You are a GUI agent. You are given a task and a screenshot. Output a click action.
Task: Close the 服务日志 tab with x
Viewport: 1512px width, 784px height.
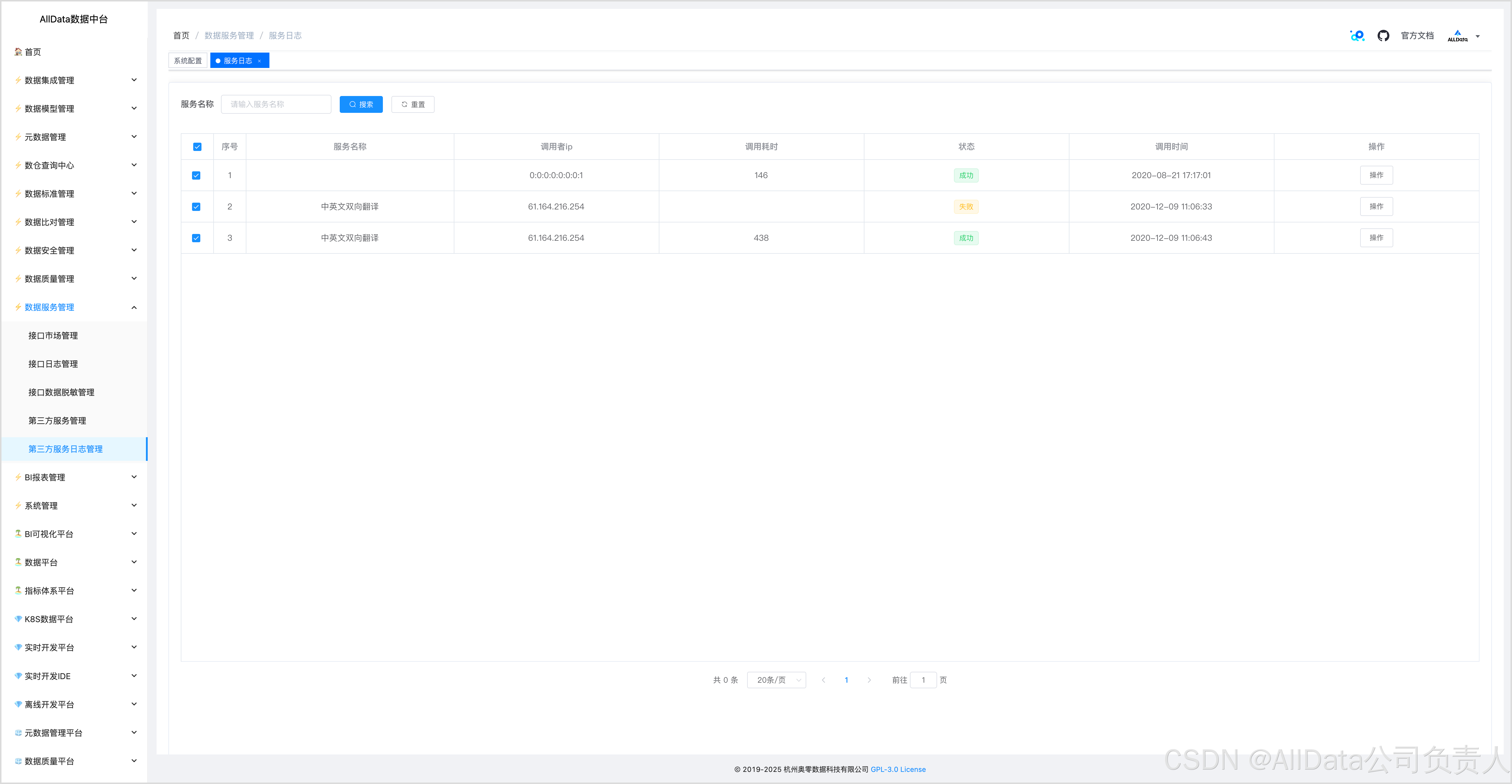coord(259,61)
